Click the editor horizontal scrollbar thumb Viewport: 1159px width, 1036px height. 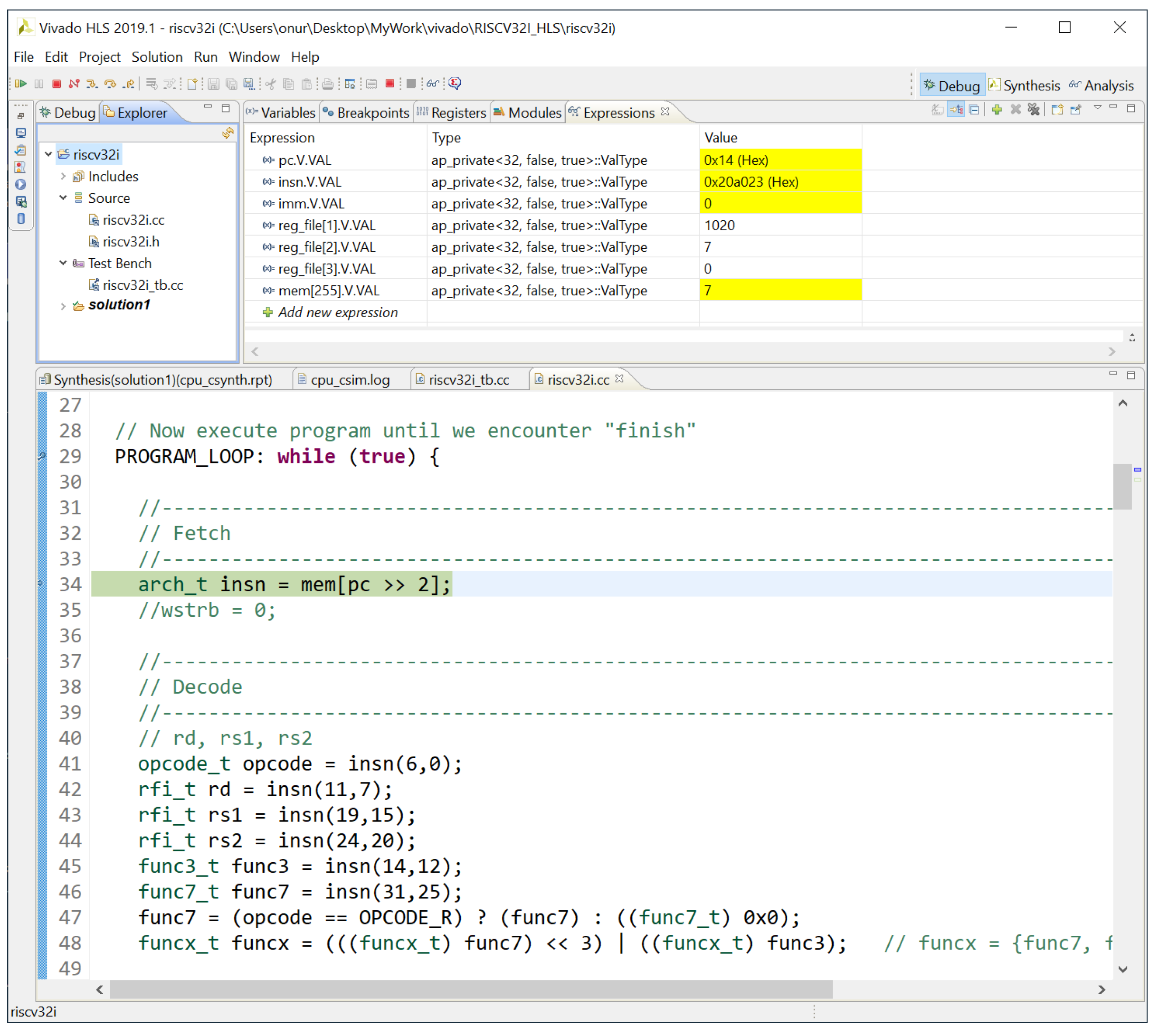click(472, 990)
